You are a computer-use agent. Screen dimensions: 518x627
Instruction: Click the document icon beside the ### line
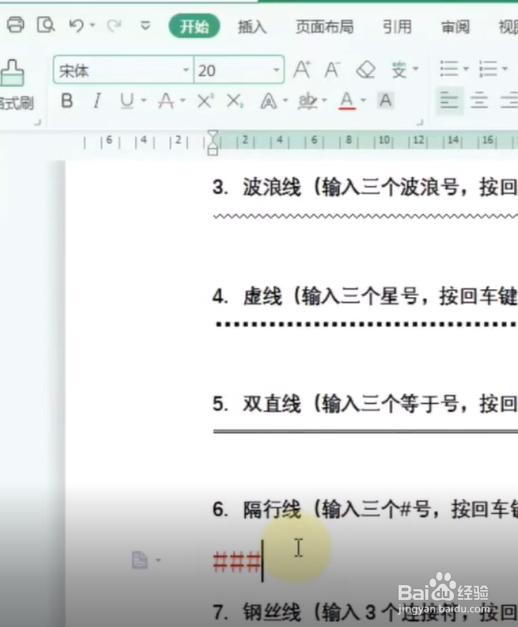click(x=140, y=560)
